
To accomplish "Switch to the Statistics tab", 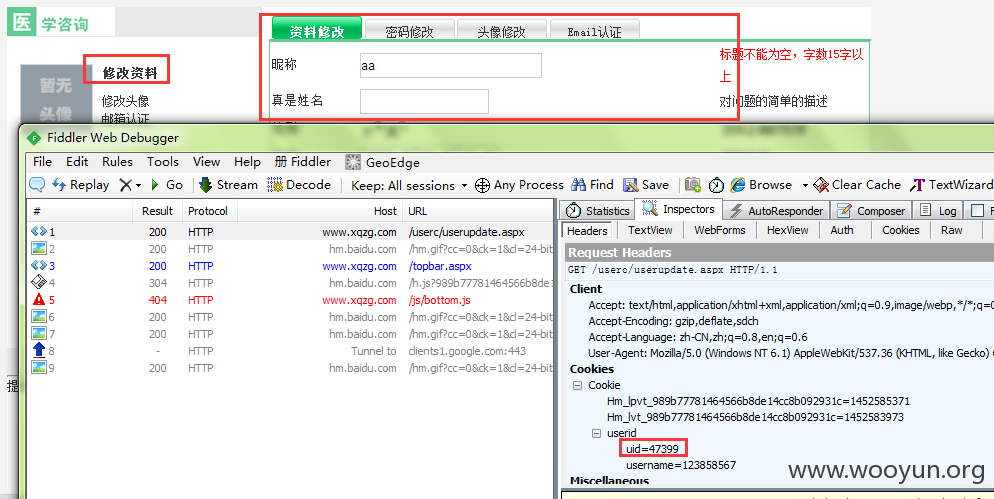I will point(600,211).
